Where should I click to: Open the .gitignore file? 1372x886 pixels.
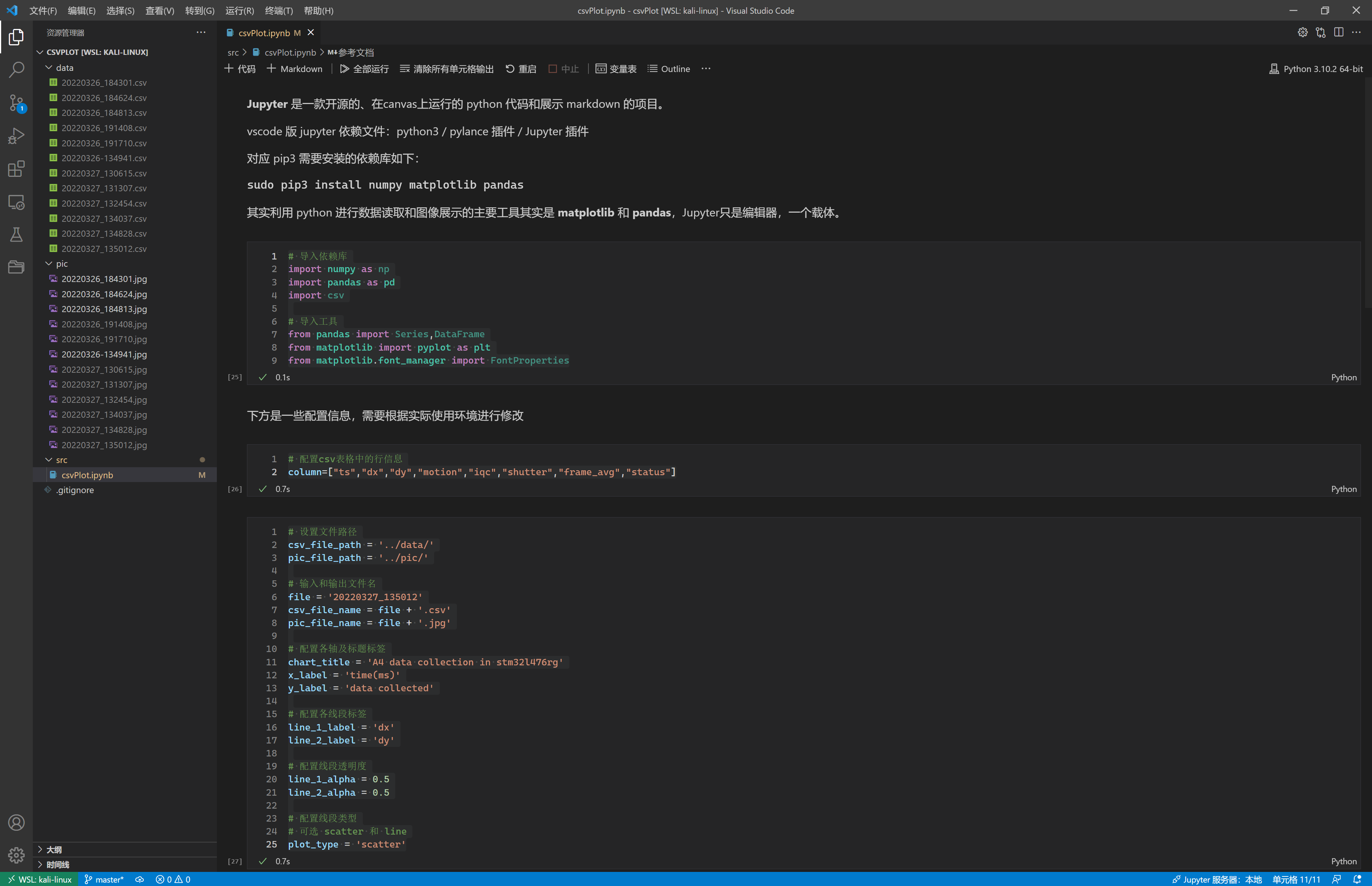tap(75, 490)
